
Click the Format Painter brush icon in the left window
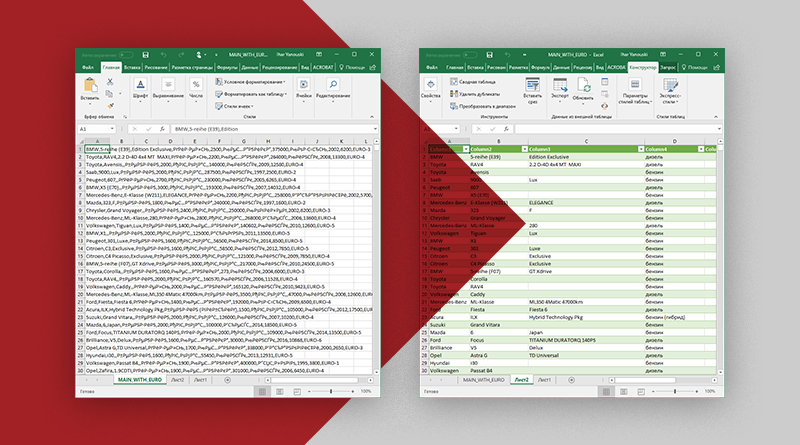pos(110,106)
